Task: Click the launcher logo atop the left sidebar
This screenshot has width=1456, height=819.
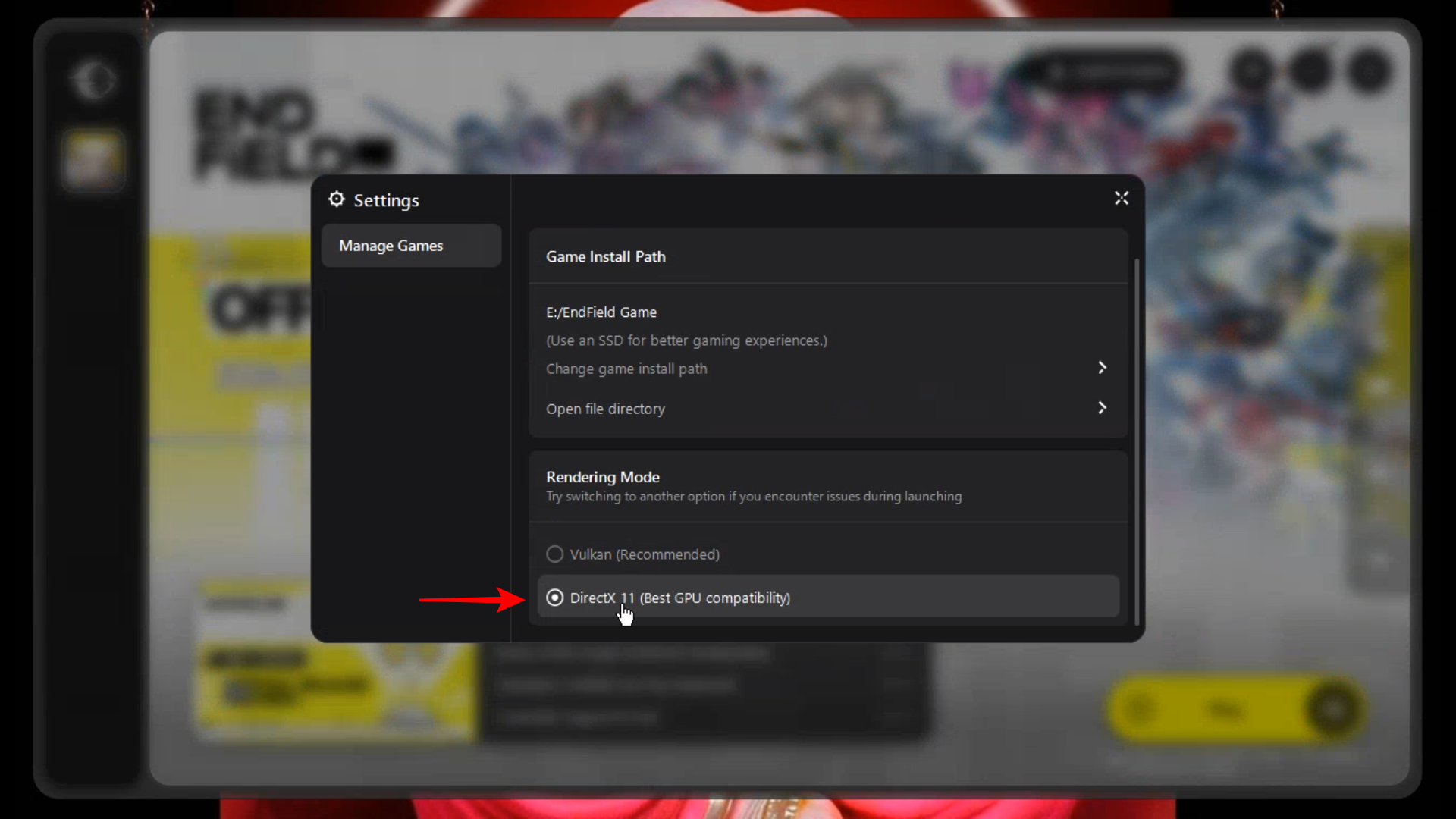Action: [x=93, y=80]
